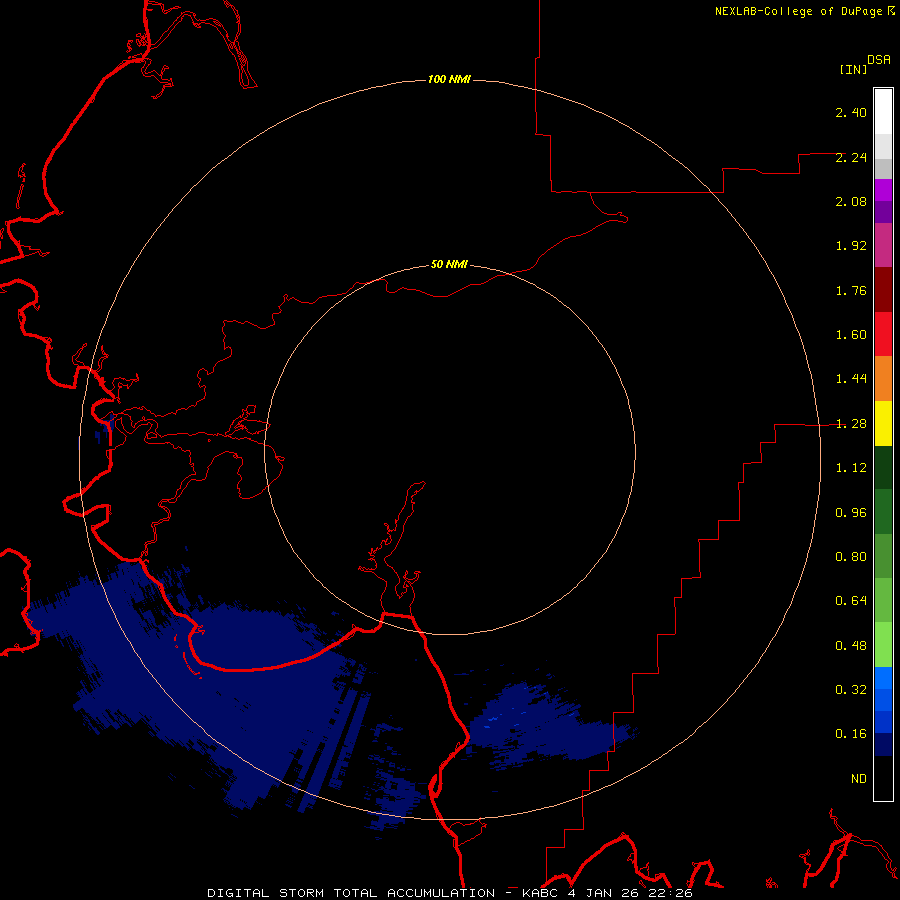Select the 0.80 legend value
The image size is (900, 900).
pos(851,557)
